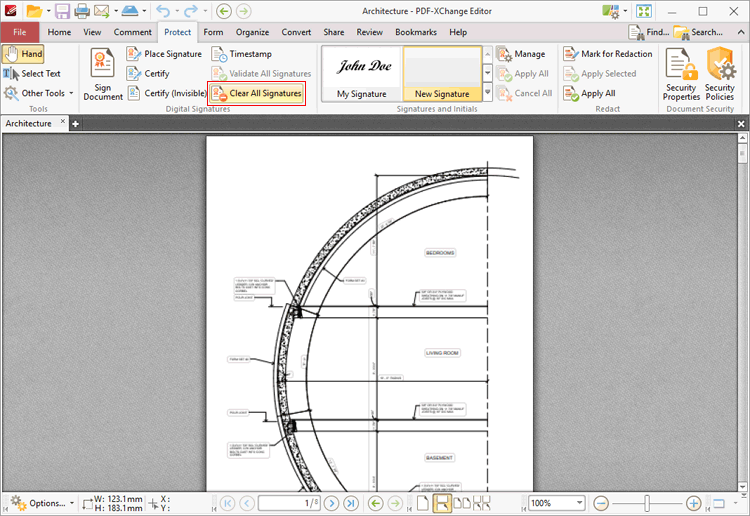Screen dimensions: 750x516
Task: Click the Manage signatures button
Action: [x=521, y=54]
